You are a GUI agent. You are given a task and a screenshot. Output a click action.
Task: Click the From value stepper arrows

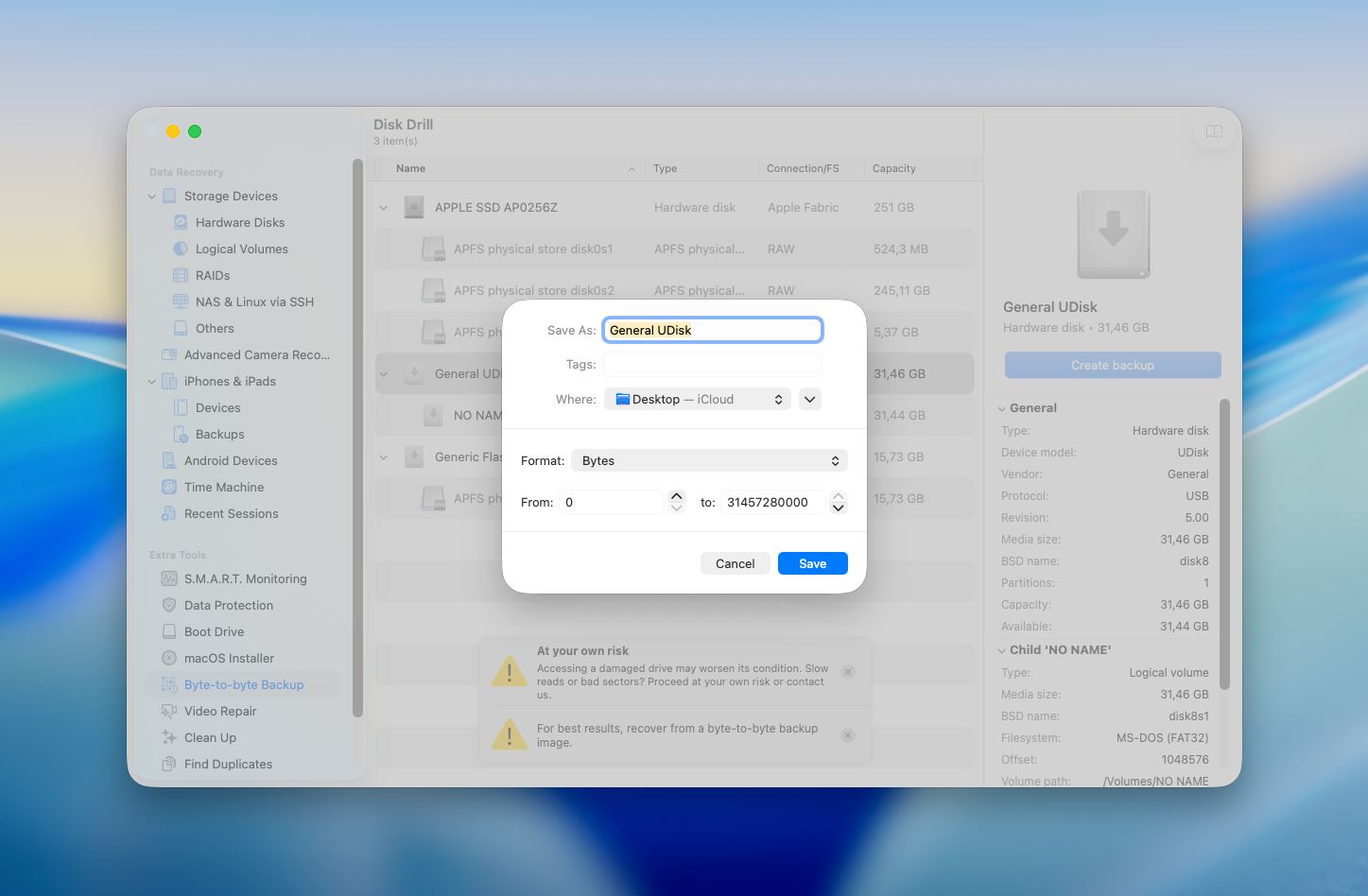click(x=676, y=502)
